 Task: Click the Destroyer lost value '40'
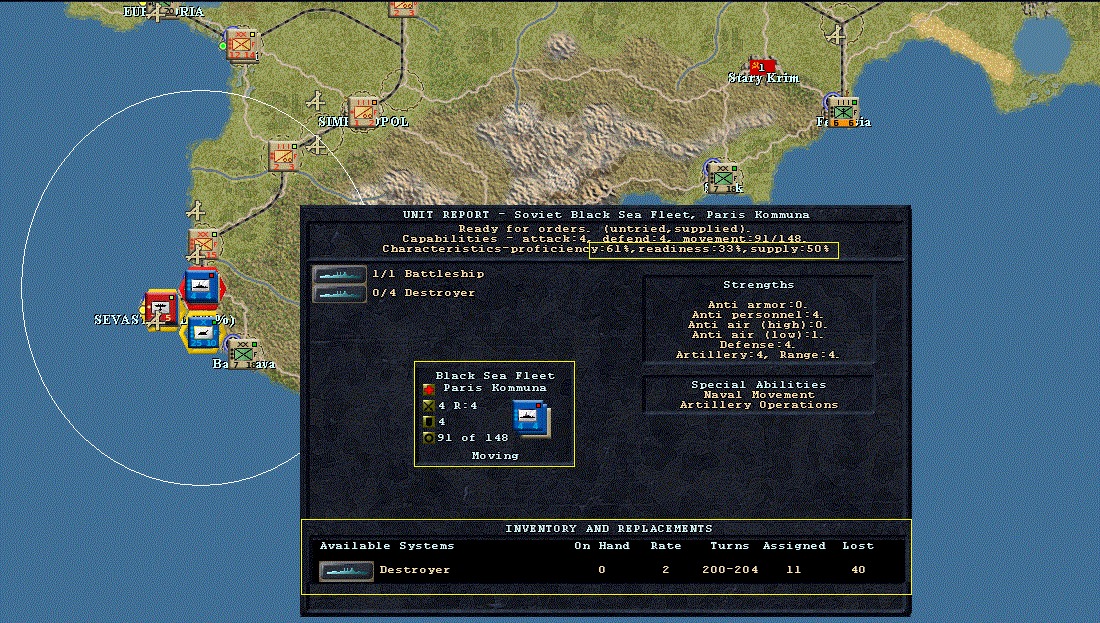click(x=858, y=570)
